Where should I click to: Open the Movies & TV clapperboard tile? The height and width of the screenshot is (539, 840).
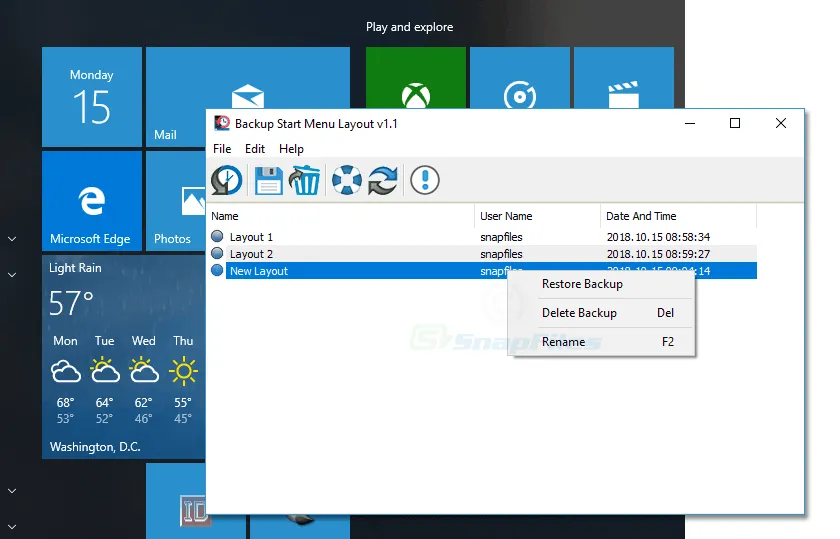pos(624,78)
